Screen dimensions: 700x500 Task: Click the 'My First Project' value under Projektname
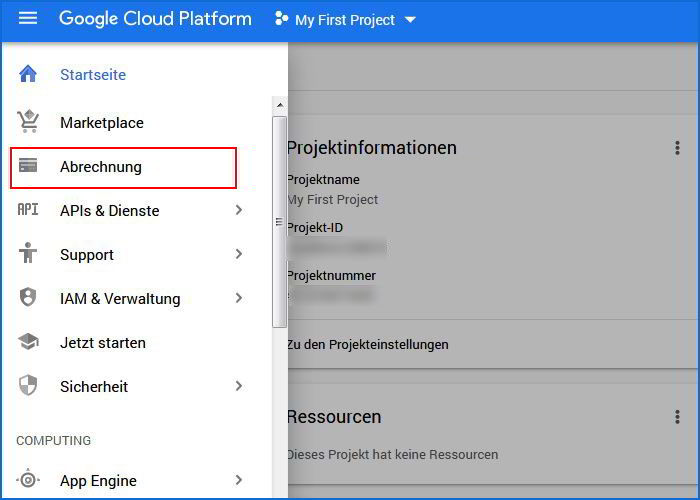pyautogui.click(x=333, y=200)
